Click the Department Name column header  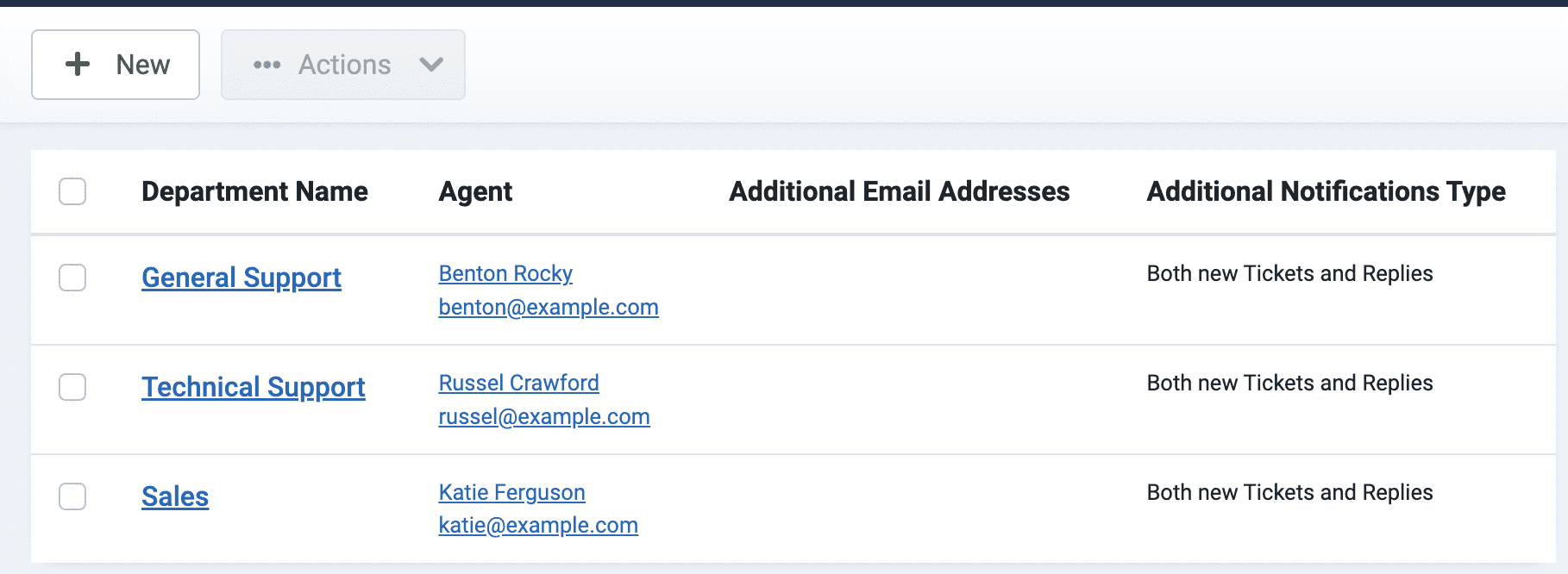pos(254,191)
